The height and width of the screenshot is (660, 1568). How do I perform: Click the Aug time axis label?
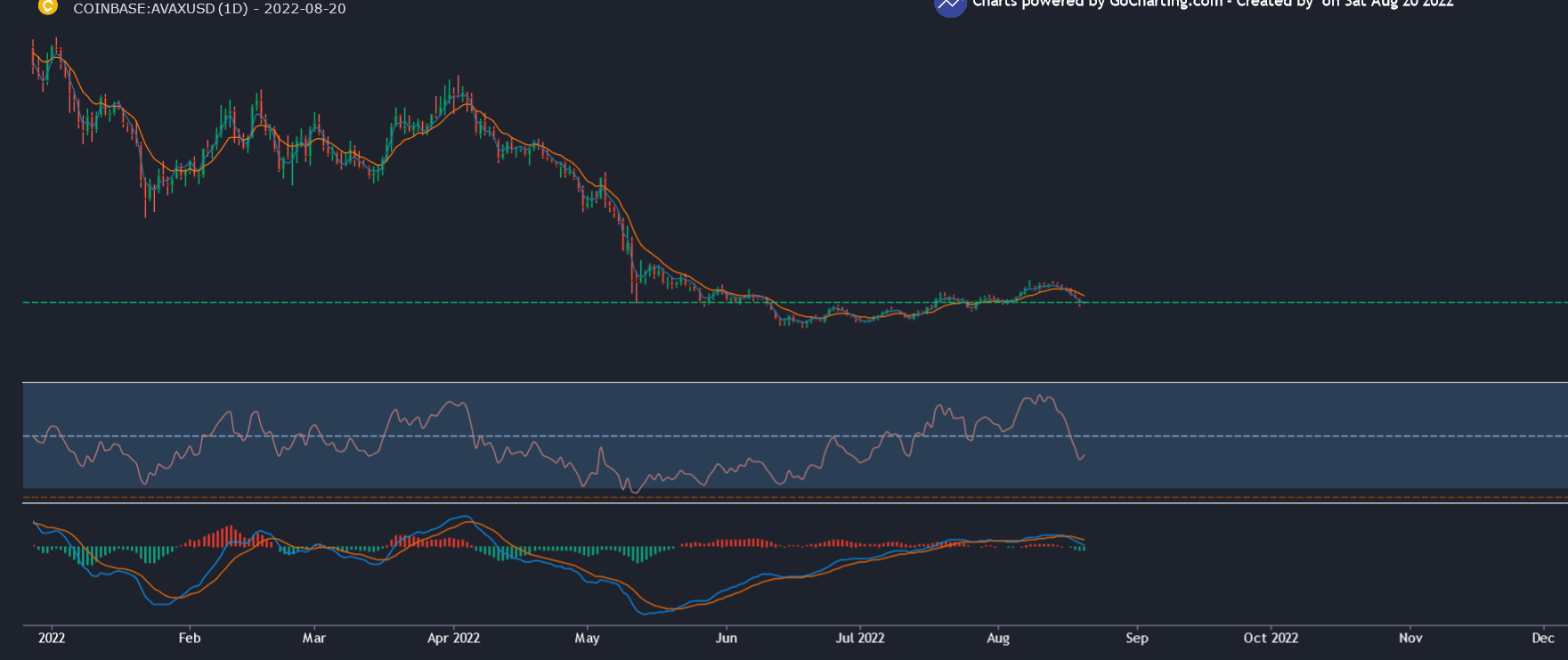998,638
